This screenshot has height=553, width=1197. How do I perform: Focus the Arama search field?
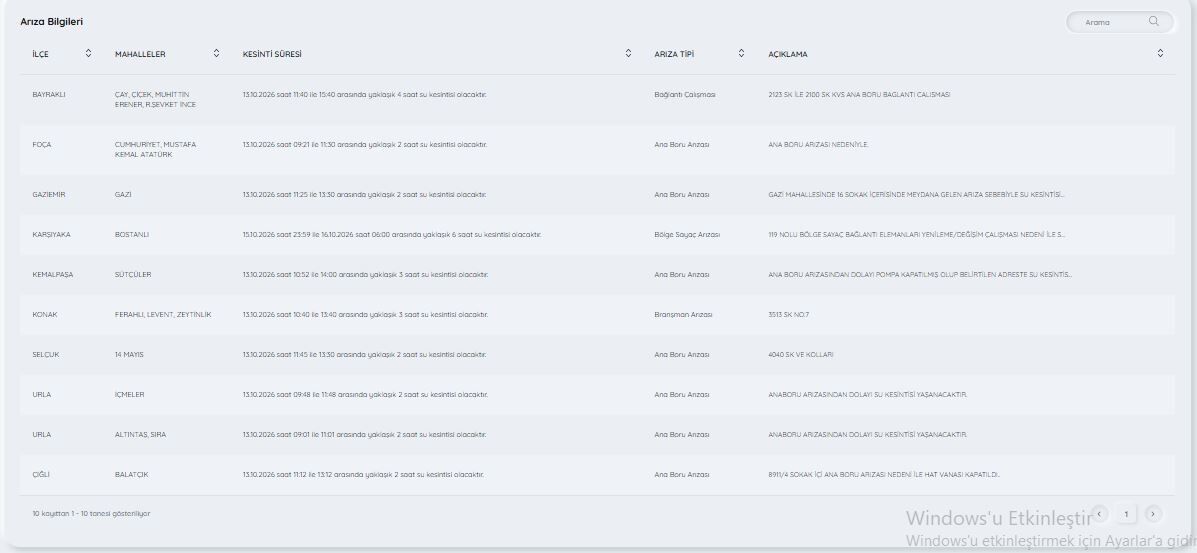(x=1120, y=22)
